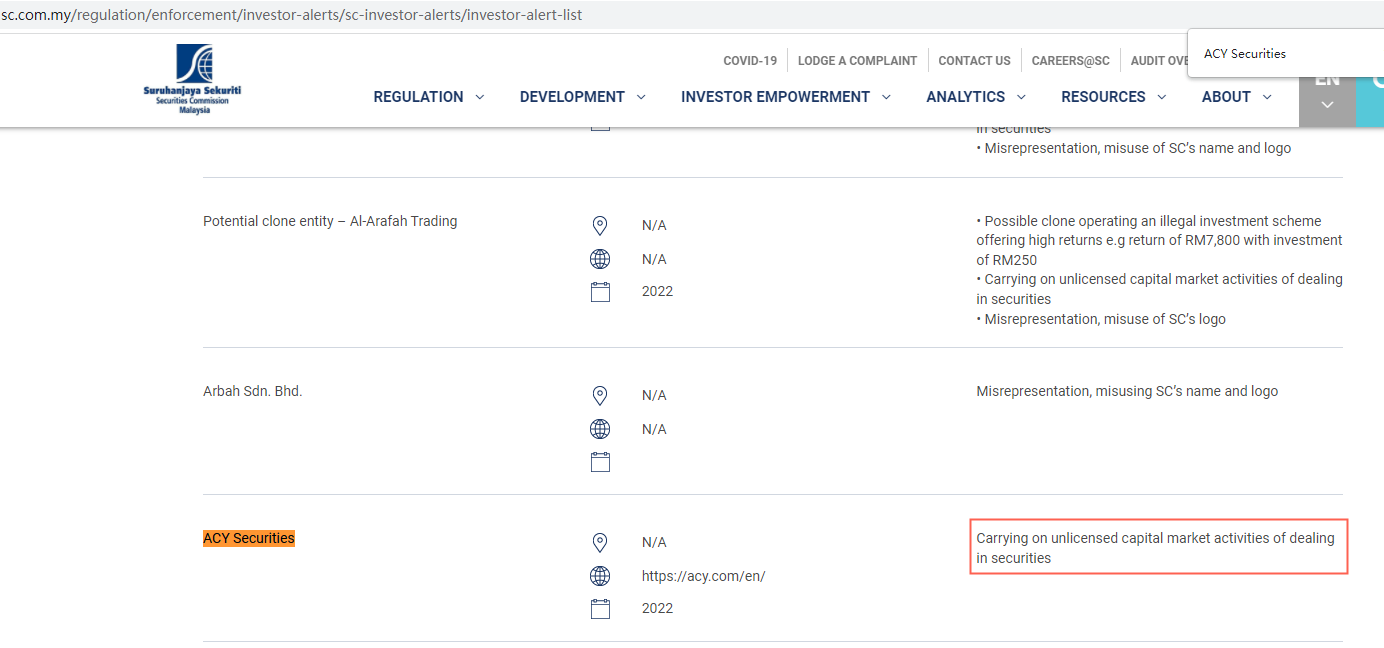Select 'Potential clone entity – Al-Arafah Trading' name

tap(330, 221)
